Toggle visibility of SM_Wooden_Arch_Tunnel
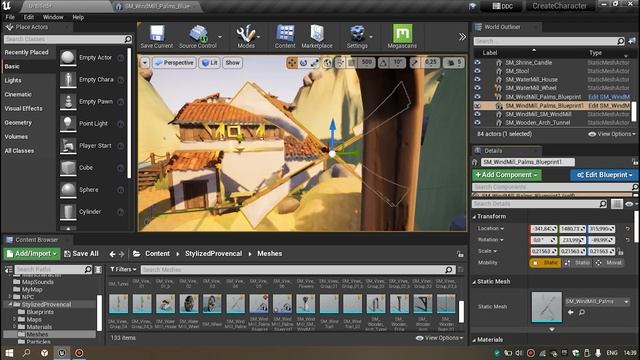The width and height of the screenshot is (640, 360). (477, 122)
